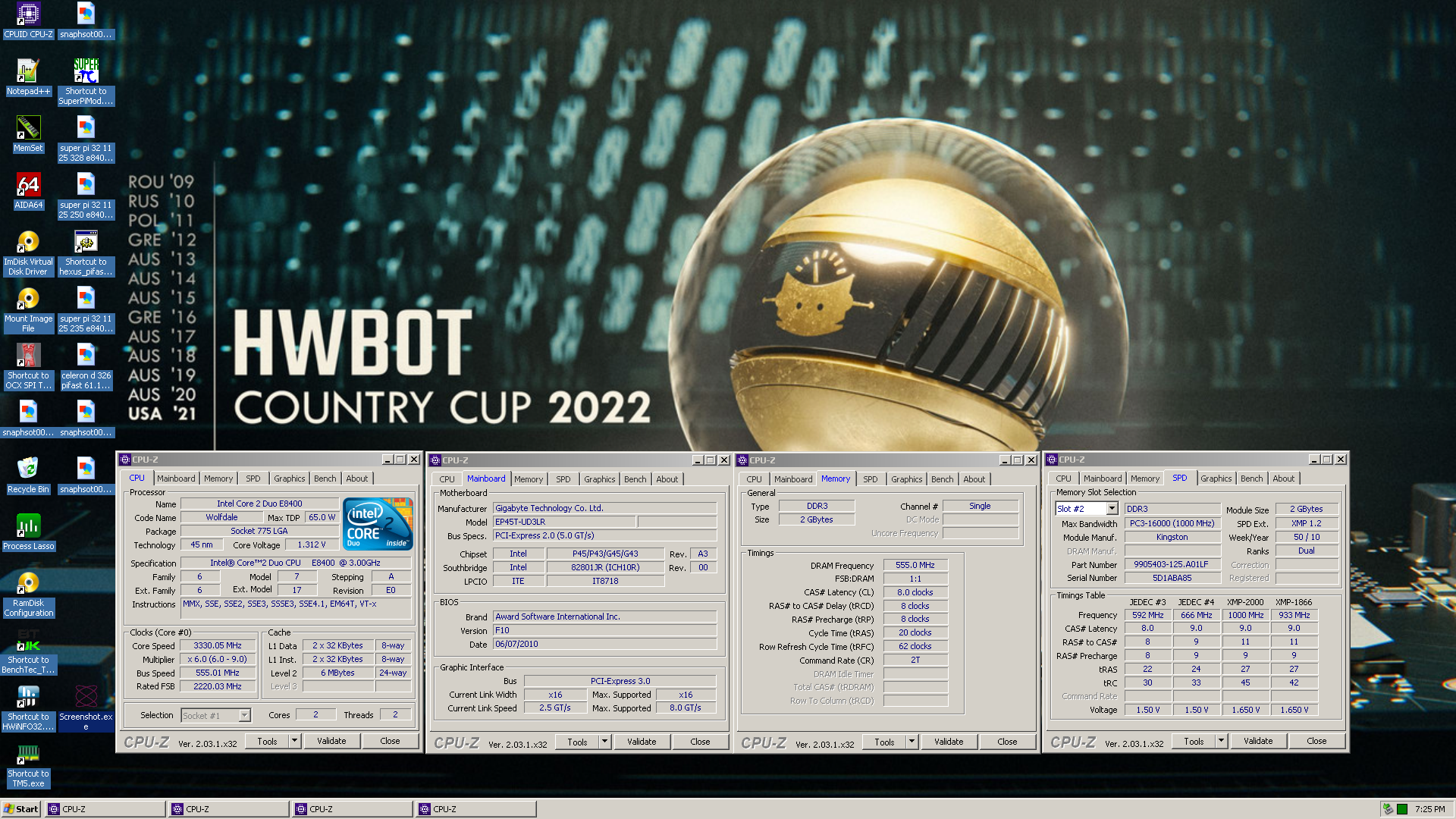Open the CPU tab in the Memory window

[754, 479]
